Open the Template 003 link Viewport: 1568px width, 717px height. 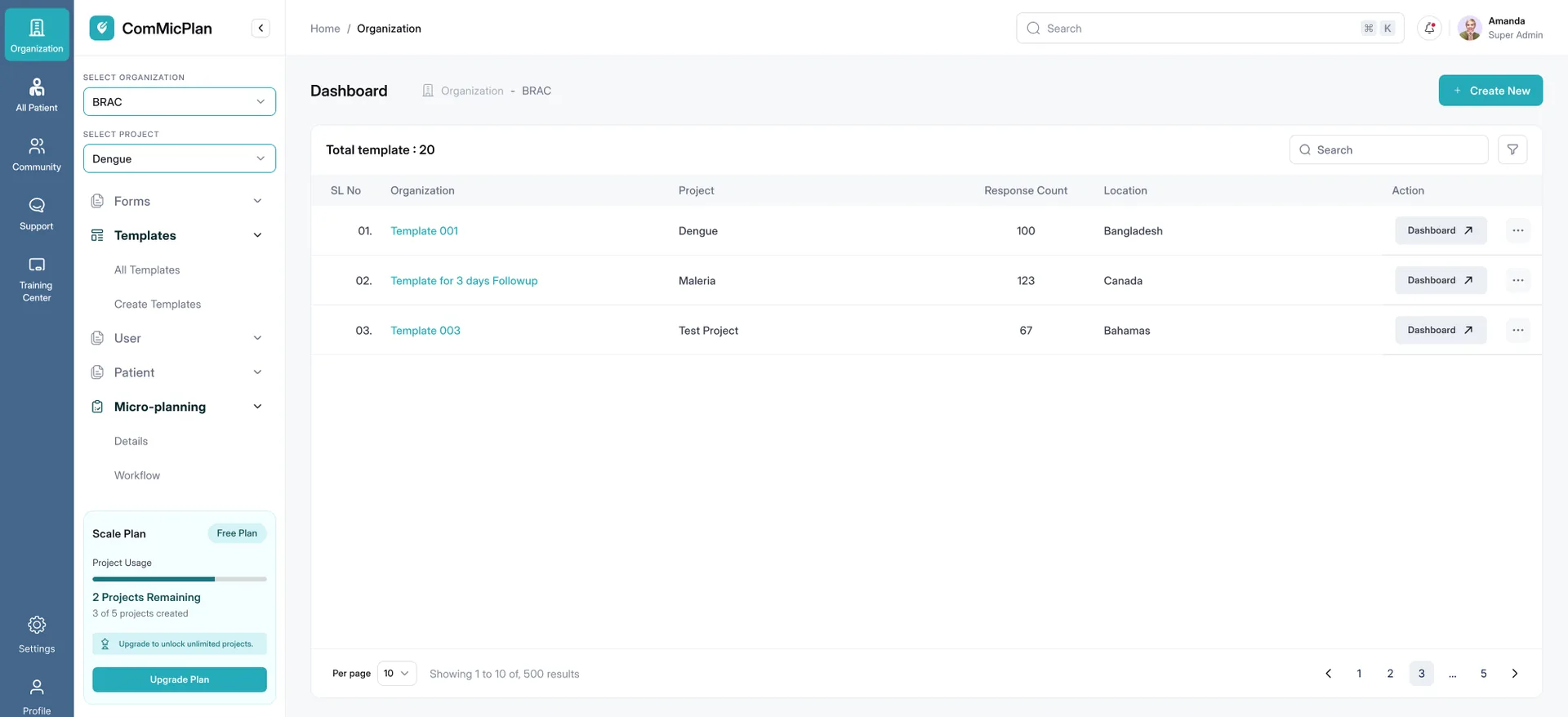[425, 331]
